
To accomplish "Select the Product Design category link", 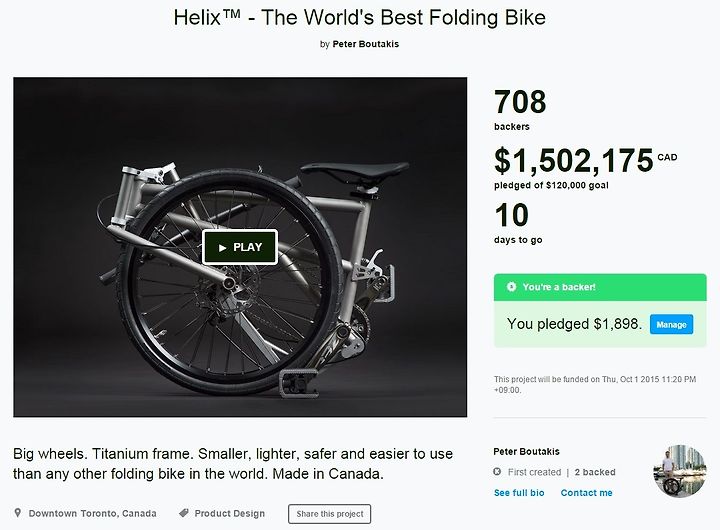I will [230, 513].
